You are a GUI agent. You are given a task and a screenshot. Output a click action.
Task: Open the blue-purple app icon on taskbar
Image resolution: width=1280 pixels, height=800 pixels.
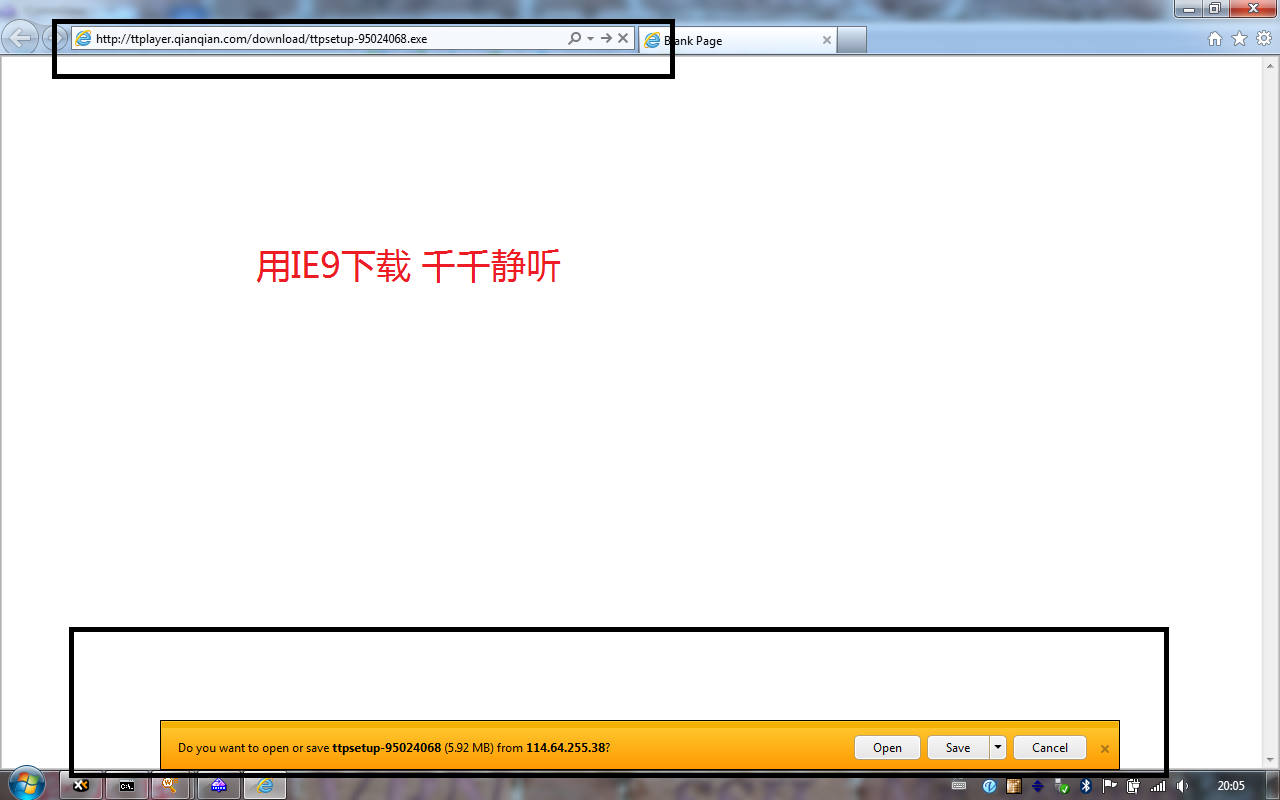[x=218, y=786]
